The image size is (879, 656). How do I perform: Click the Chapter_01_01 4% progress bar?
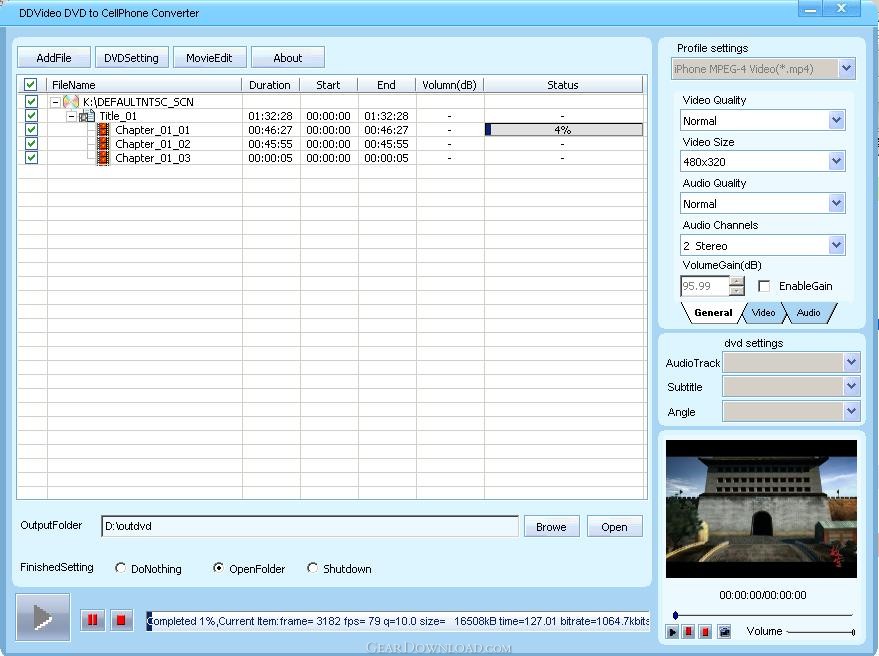pos(563,130)
